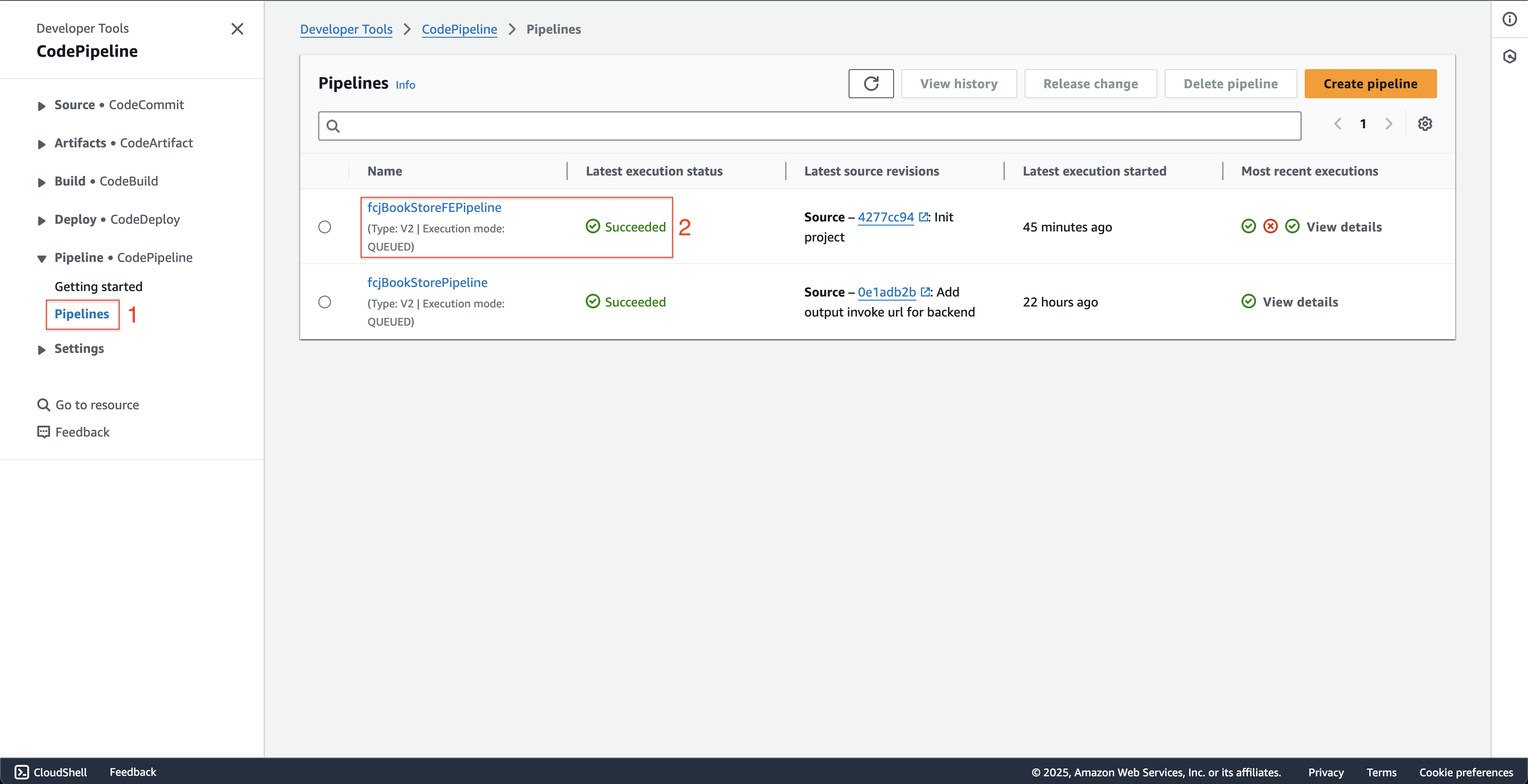This screenshot has height=784, width=1528.
Task: Open fcjBookStoreFEPipeline pipeline link
Action: pyautogui.click(x=434, y=207)
